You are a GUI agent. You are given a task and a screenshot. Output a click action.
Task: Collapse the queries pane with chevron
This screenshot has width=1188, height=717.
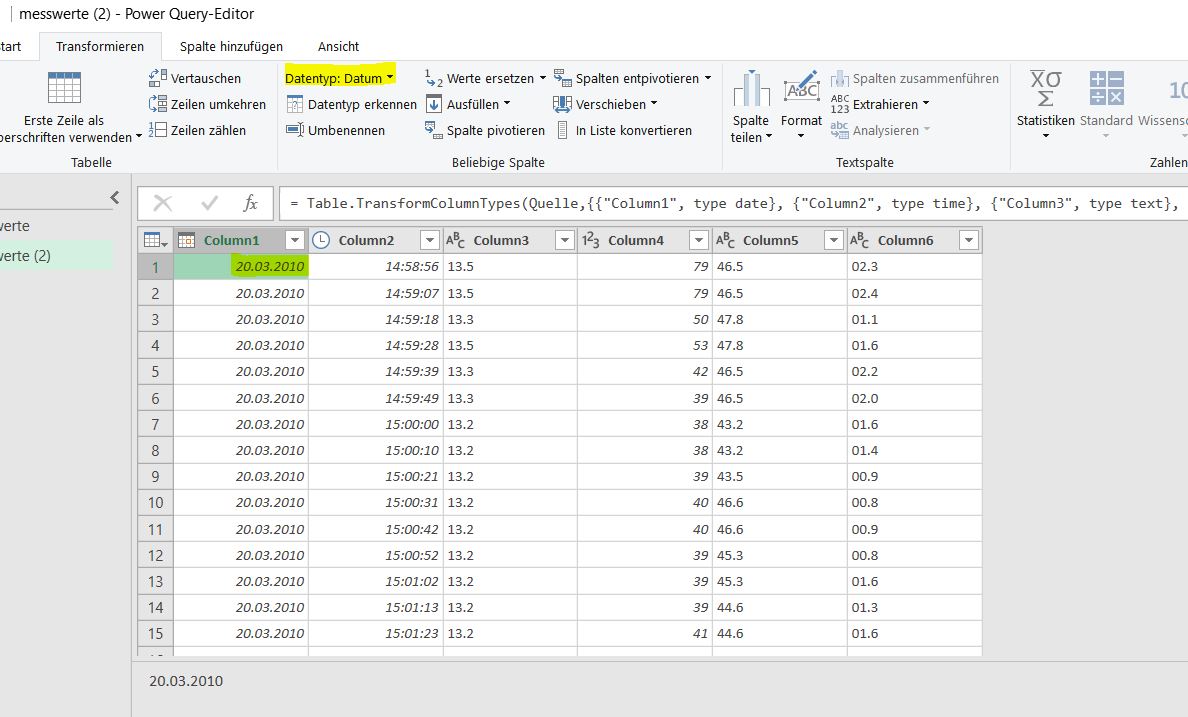click(x=114, y=198)
